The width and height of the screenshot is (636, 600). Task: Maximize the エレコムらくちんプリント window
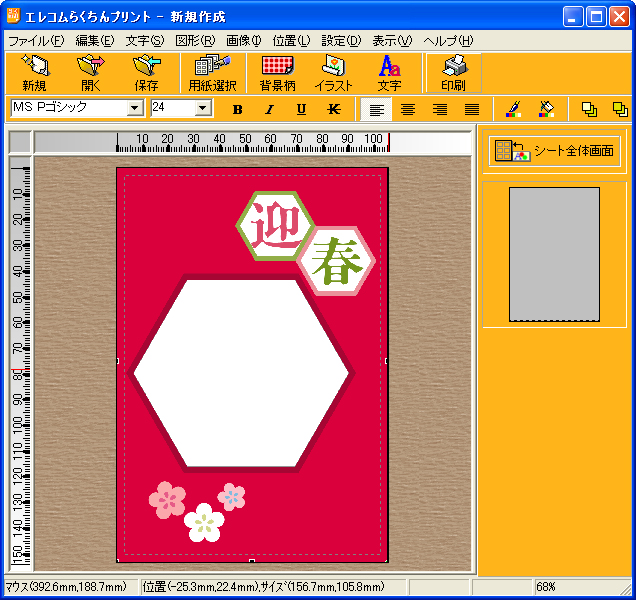pos(596,17)
